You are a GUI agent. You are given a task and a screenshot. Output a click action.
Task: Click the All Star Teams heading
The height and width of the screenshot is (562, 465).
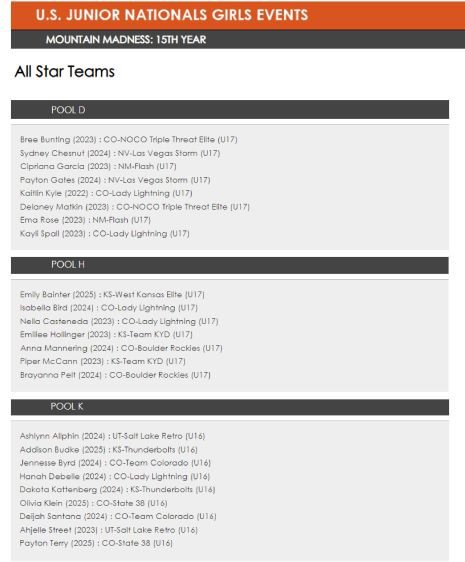[65, 71]
